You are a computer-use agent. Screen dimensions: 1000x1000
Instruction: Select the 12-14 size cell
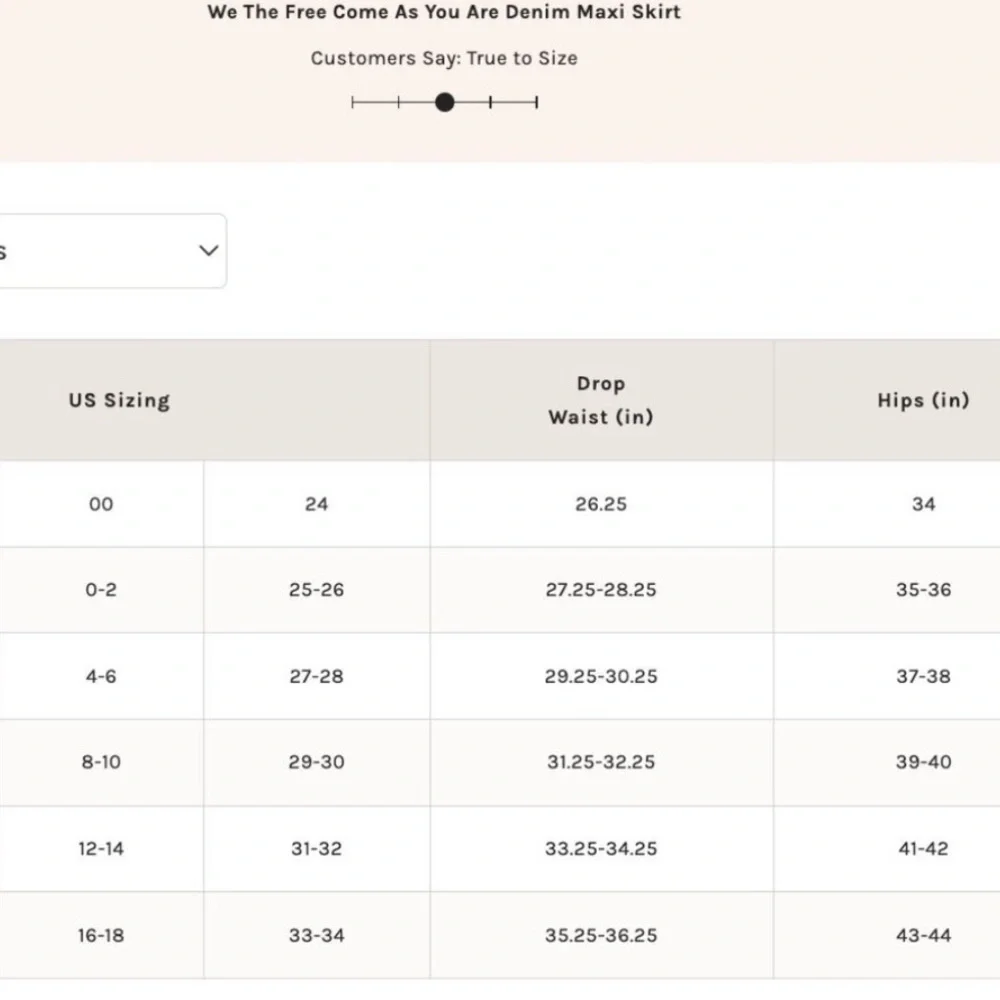click(101, 849)
